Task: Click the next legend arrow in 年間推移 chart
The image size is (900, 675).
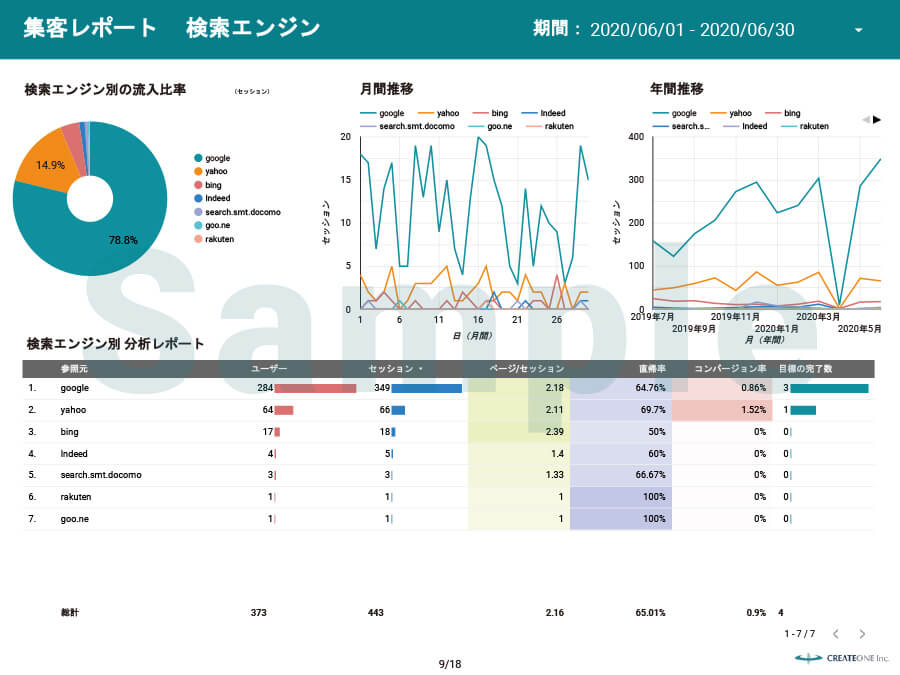Action: [x=877, y=120]
